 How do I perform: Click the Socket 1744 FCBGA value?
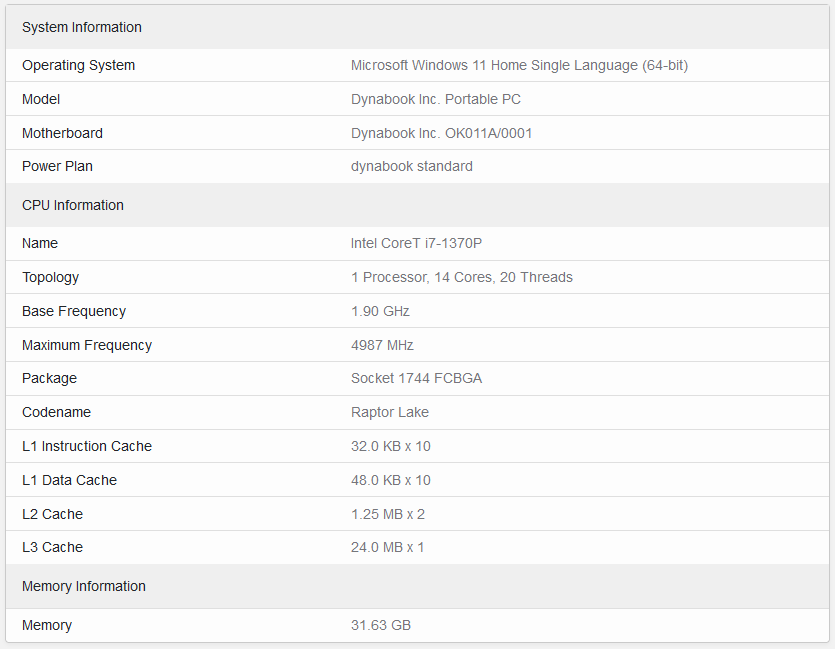point(416,379)
